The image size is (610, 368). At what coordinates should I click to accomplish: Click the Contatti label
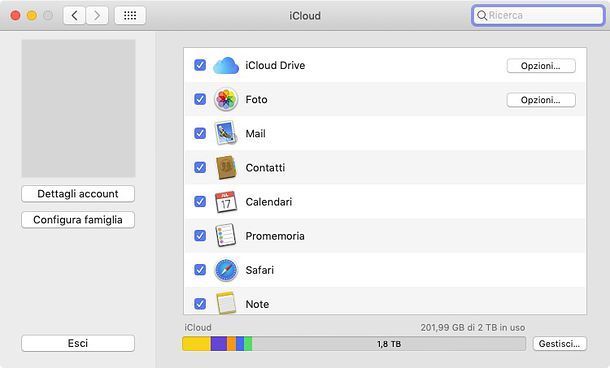click(265, 168)
